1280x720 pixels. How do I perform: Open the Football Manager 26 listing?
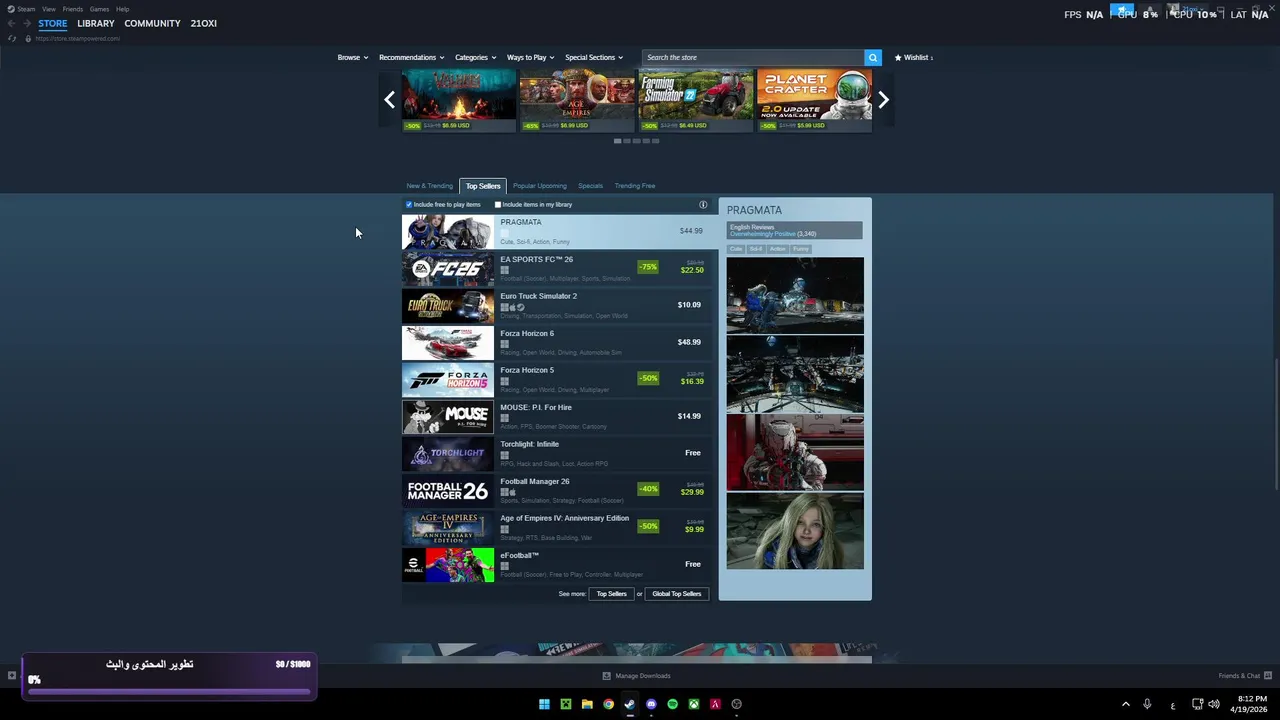[x=559, y=491]
